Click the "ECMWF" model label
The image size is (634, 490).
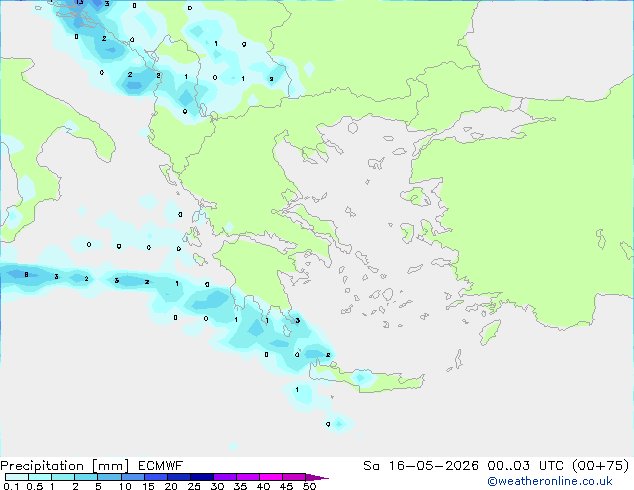point(161,466)
